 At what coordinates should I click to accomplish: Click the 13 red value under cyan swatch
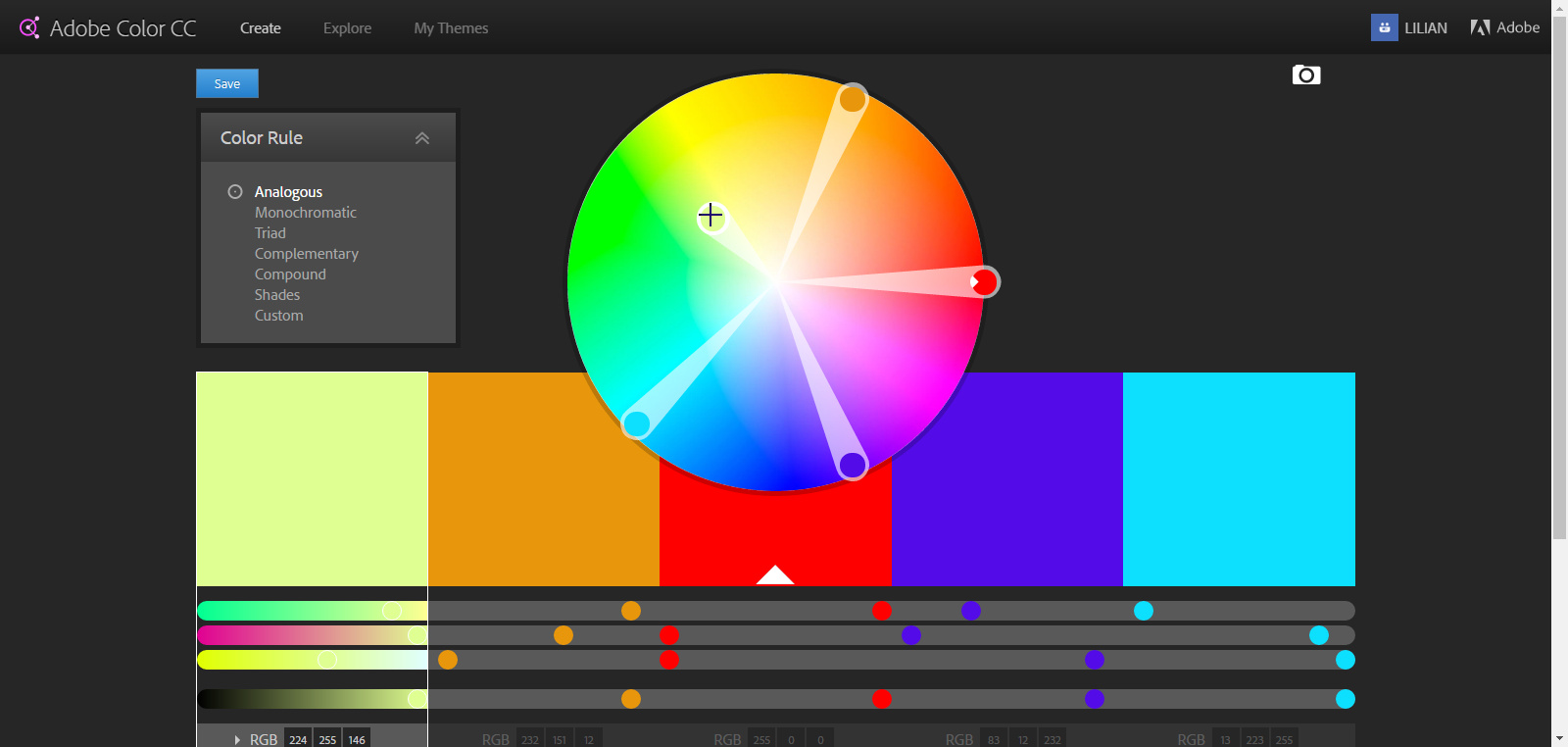[1225, 739]
